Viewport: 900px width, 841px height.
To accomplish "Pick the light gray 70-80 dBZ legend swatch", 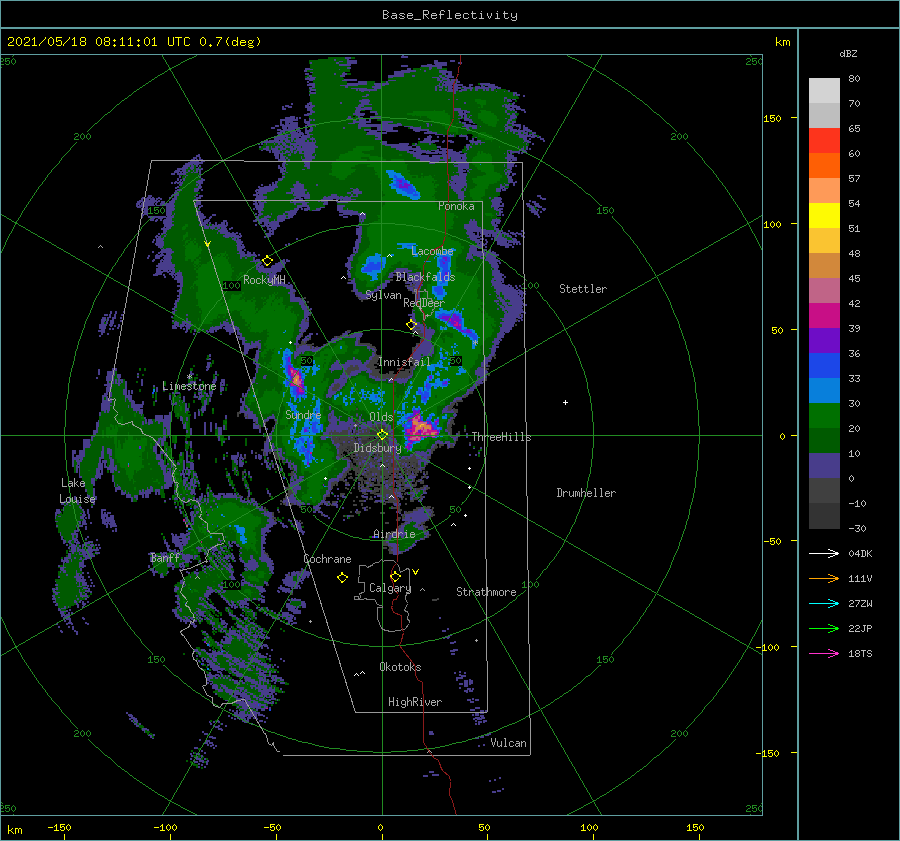I will click(824, 91).
